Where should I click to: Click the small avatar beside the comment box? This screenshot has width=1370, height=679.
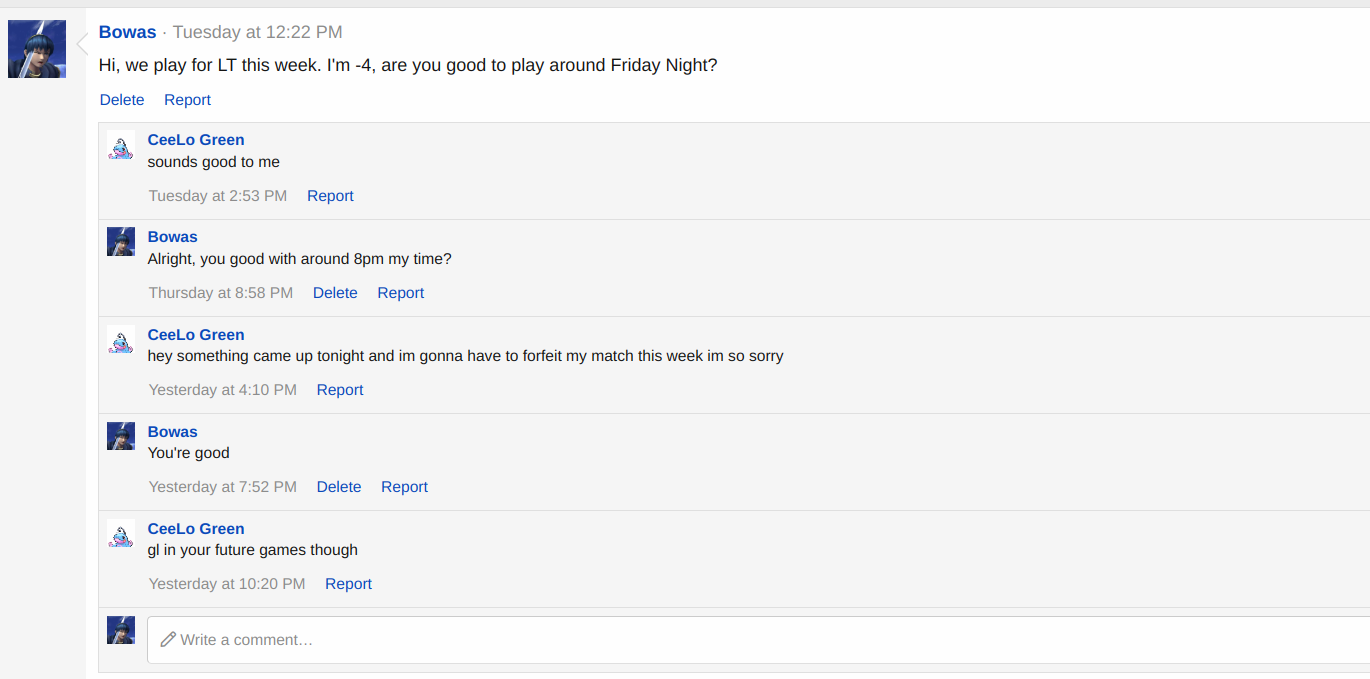click(121, 630)
